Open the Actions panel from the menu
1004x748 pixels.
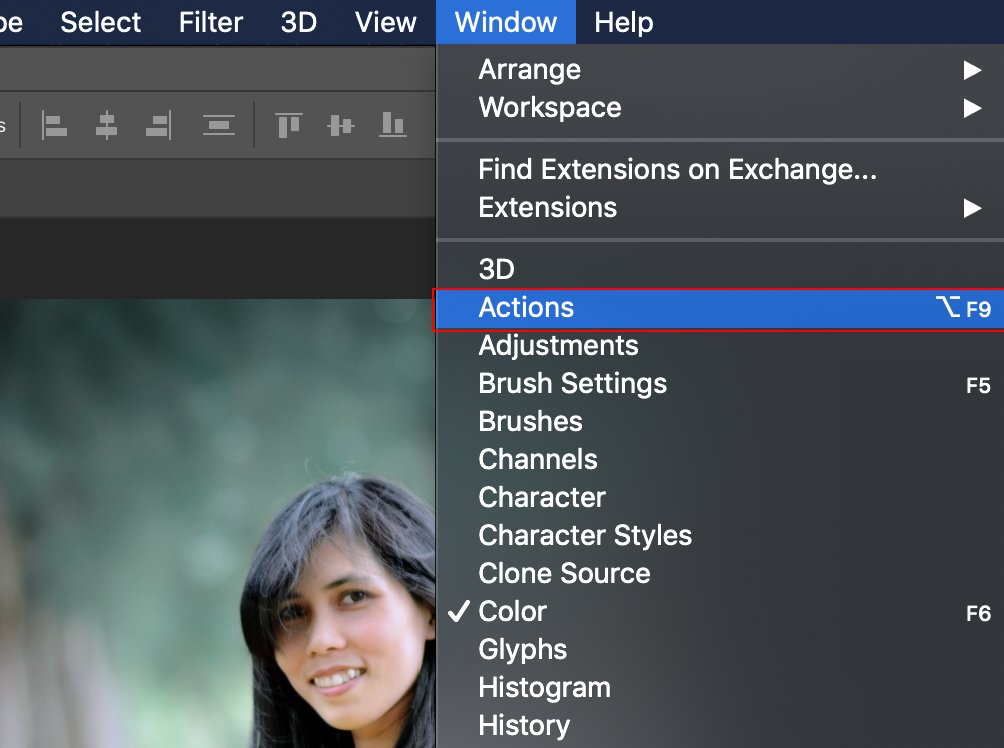coord(526,308)
